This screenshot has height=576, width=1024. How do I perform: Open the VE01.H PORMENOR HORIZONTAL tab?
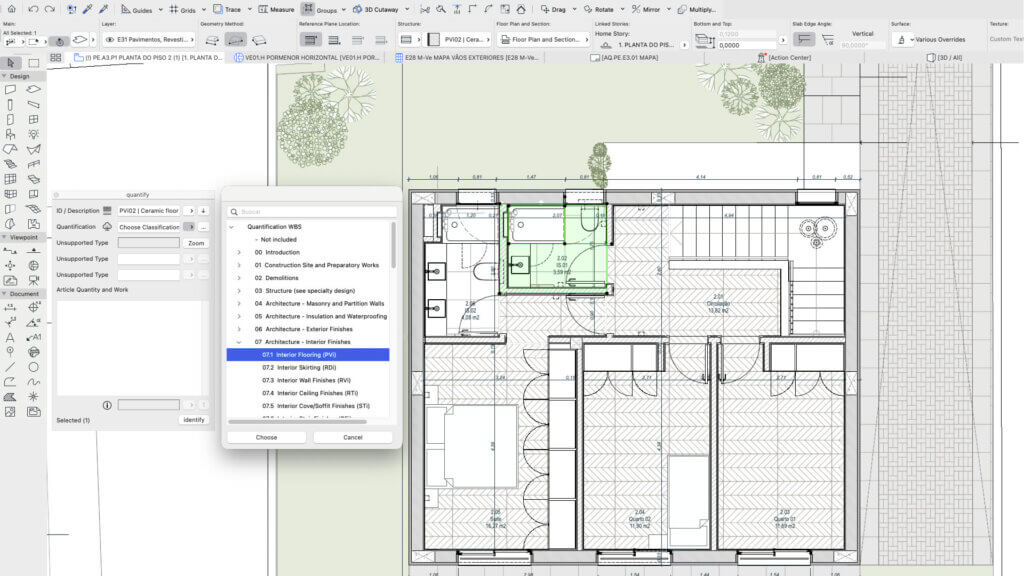coord(306,57)
